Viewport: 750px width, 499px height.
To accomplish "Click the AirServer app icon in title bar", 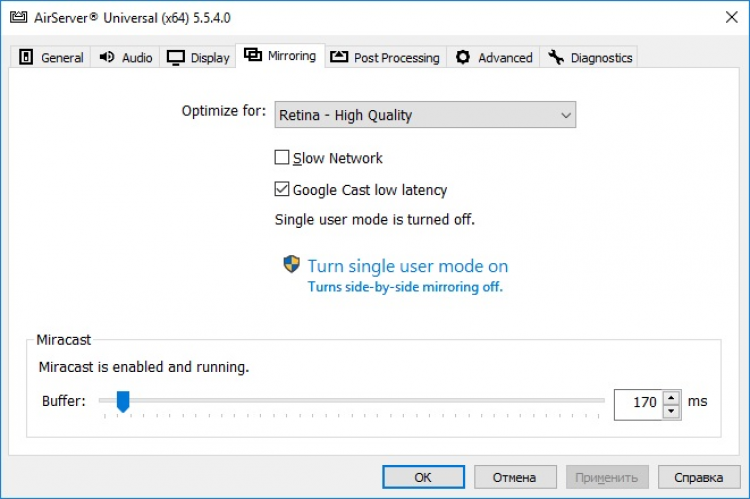I will pyautogui.click(x=19, y=18).
